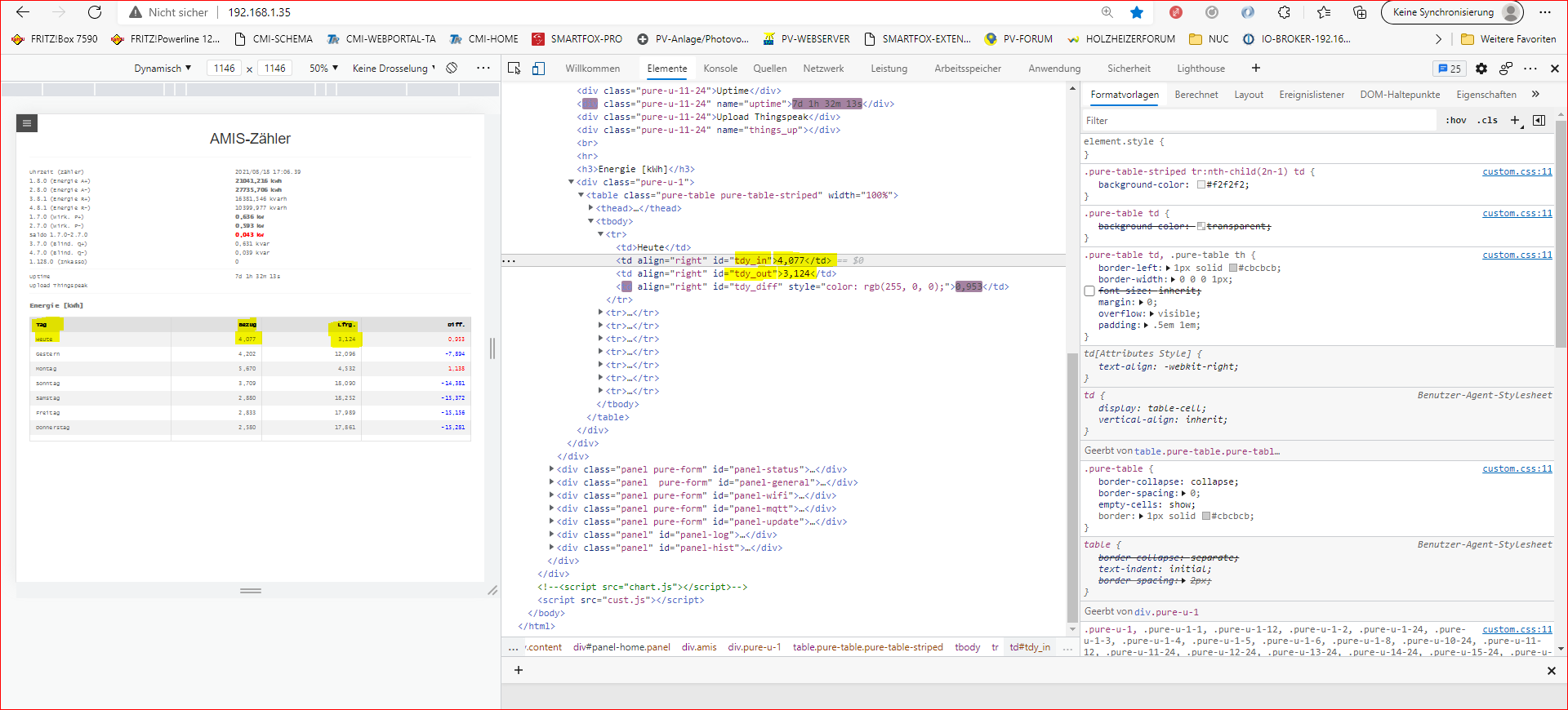Enable the font-size: inherit checkbox
Screen dimensions: 1568x710
coord(1089,291)
